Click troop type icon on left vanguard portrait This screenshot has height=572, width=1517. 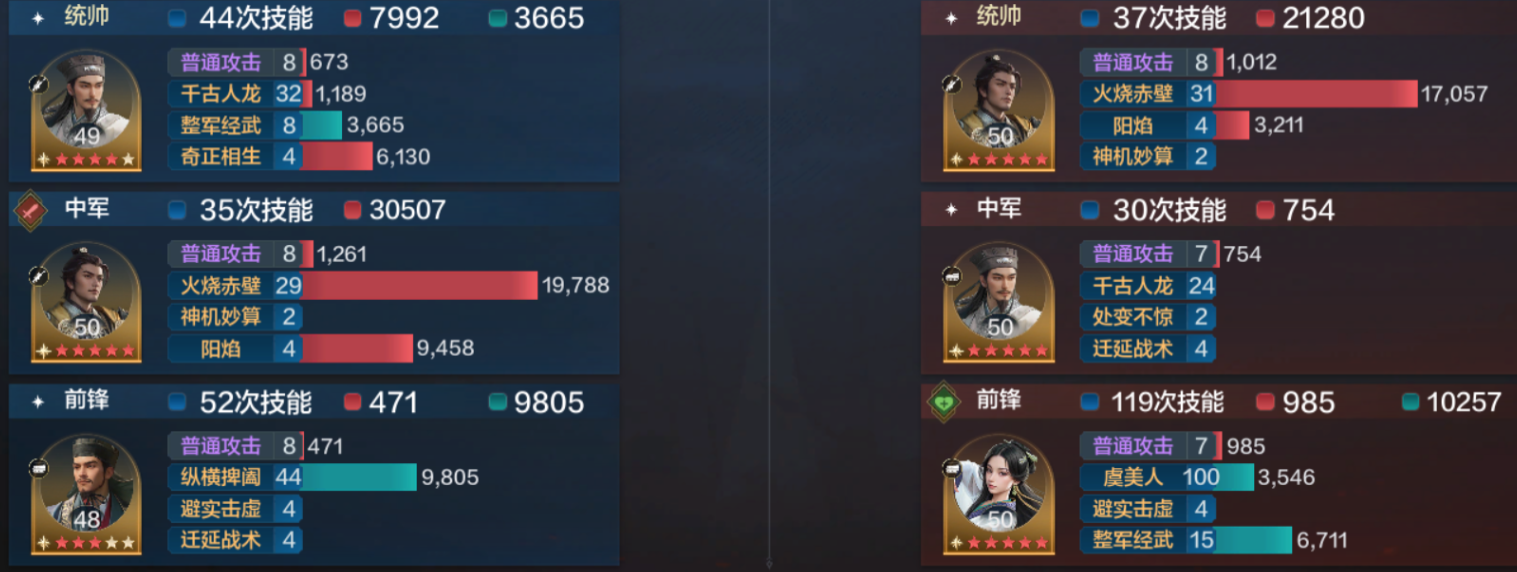(x=40, y=467)
